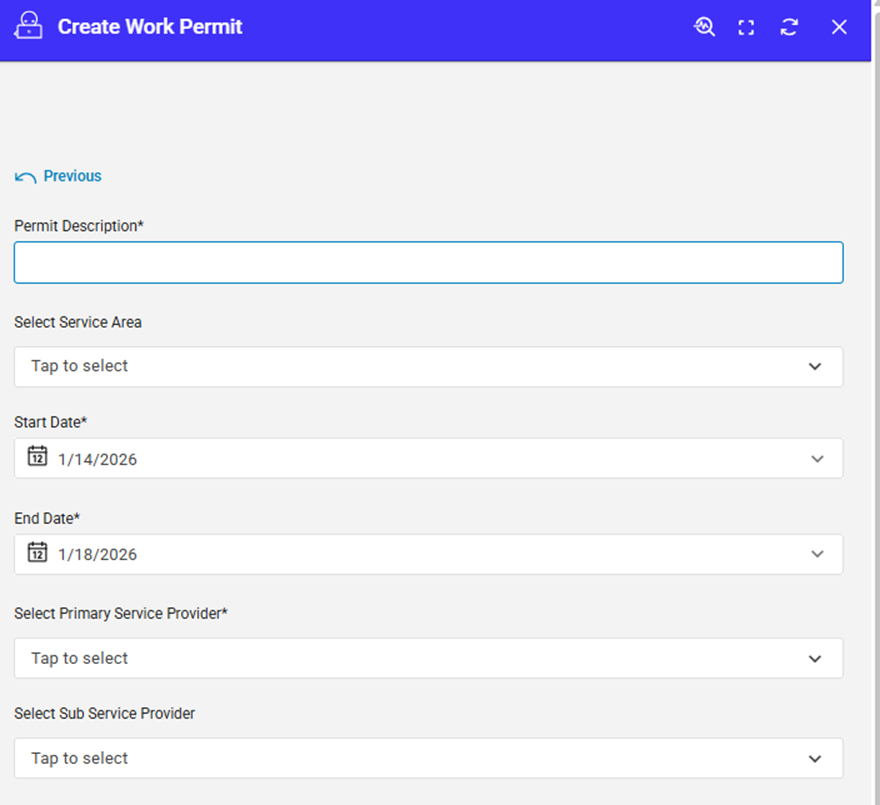The image size is (880, 805).
Task: Select the End Date value 1/18/2026
Action: tap(98, 555)
